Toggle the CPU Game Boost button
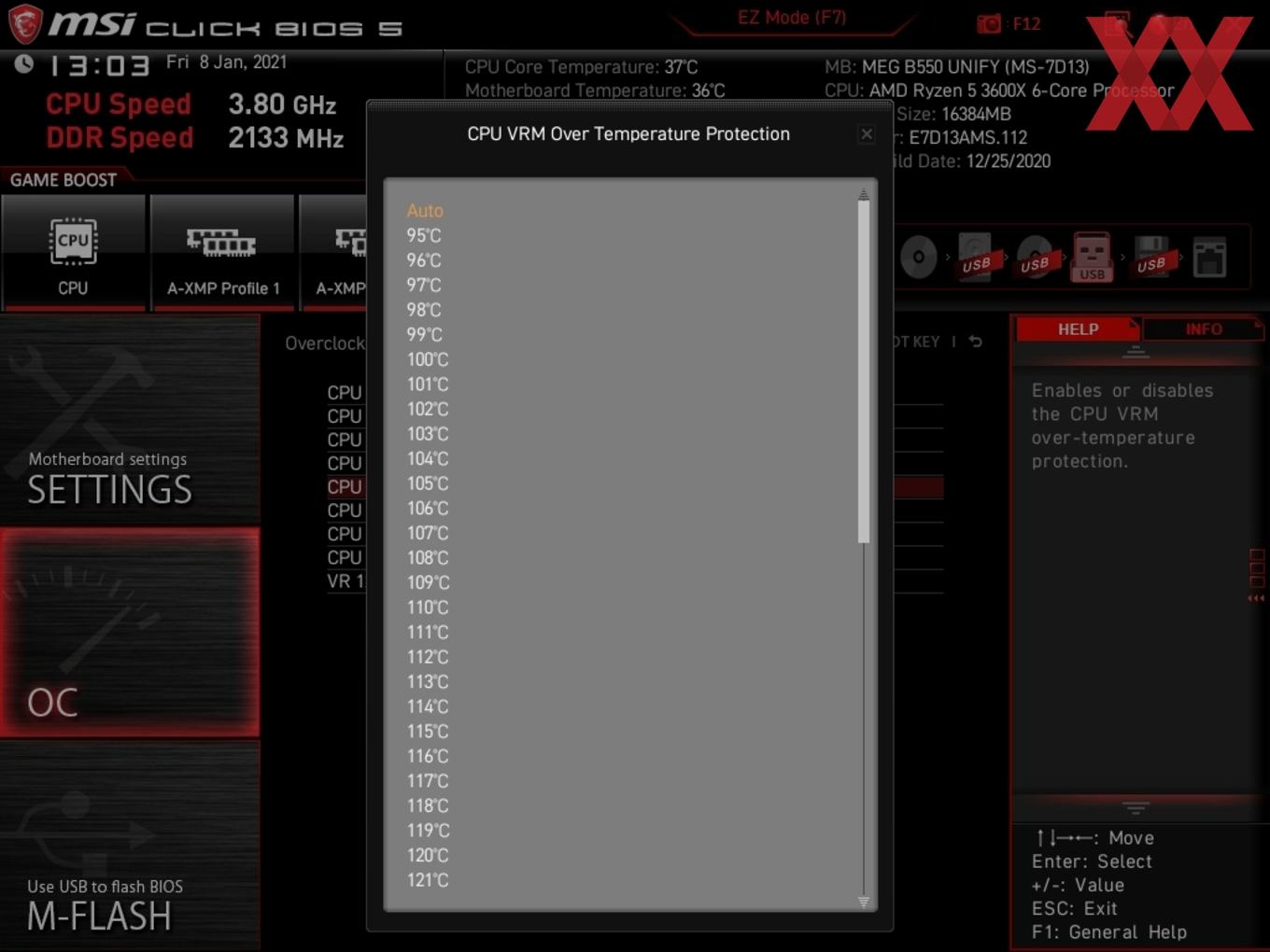Screen dimensions: 1270x952 point(74,252)
